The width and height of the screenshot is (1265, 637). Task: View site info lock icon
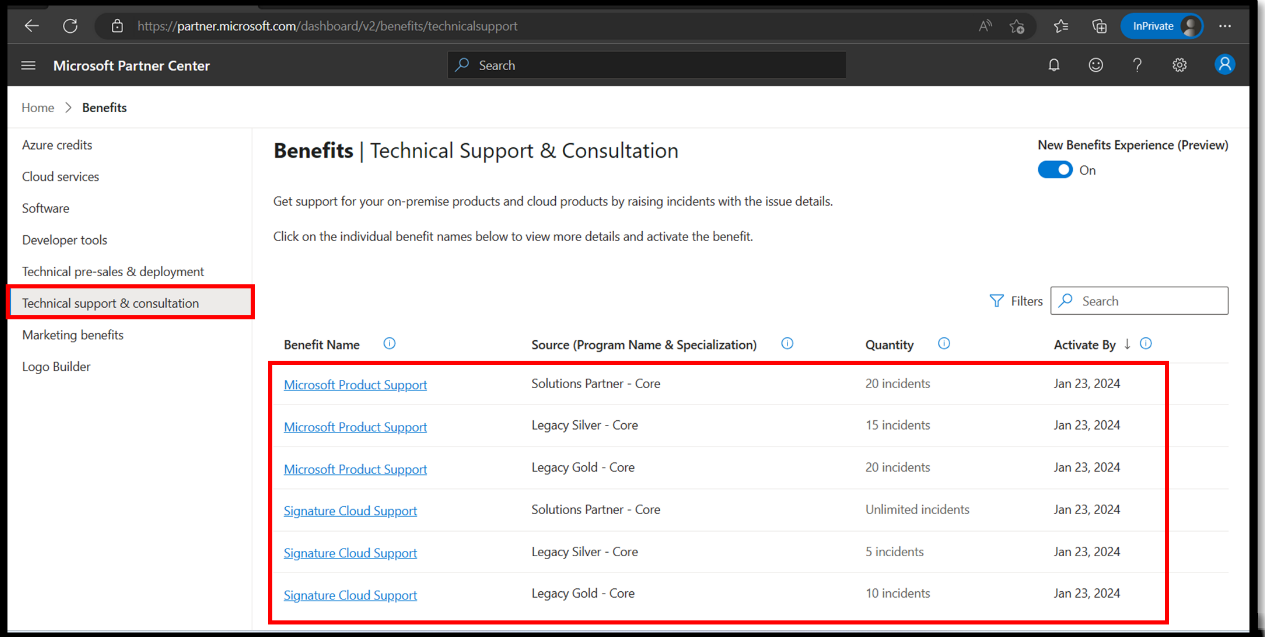tap(117, 26)
